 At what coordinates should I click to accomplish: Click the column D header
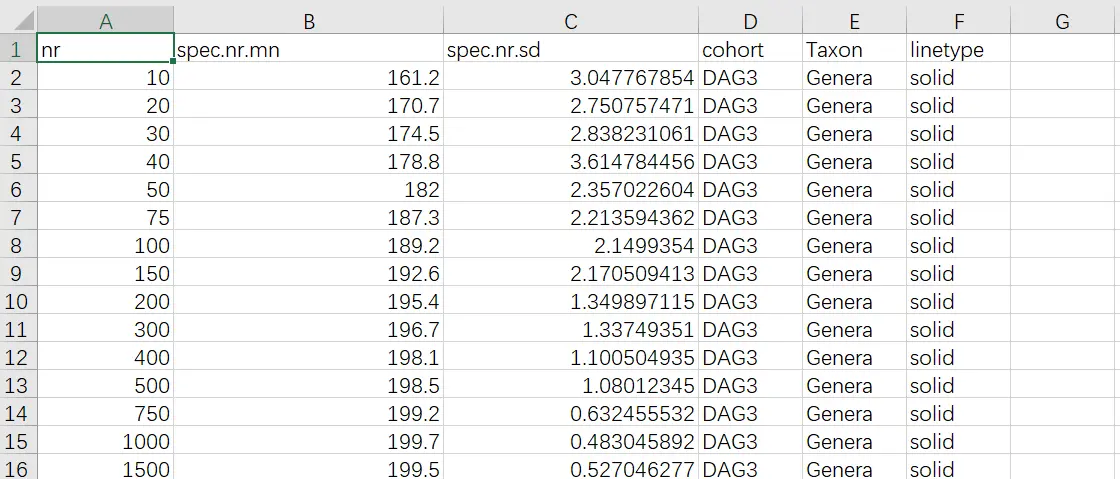(x=750, y=20)
